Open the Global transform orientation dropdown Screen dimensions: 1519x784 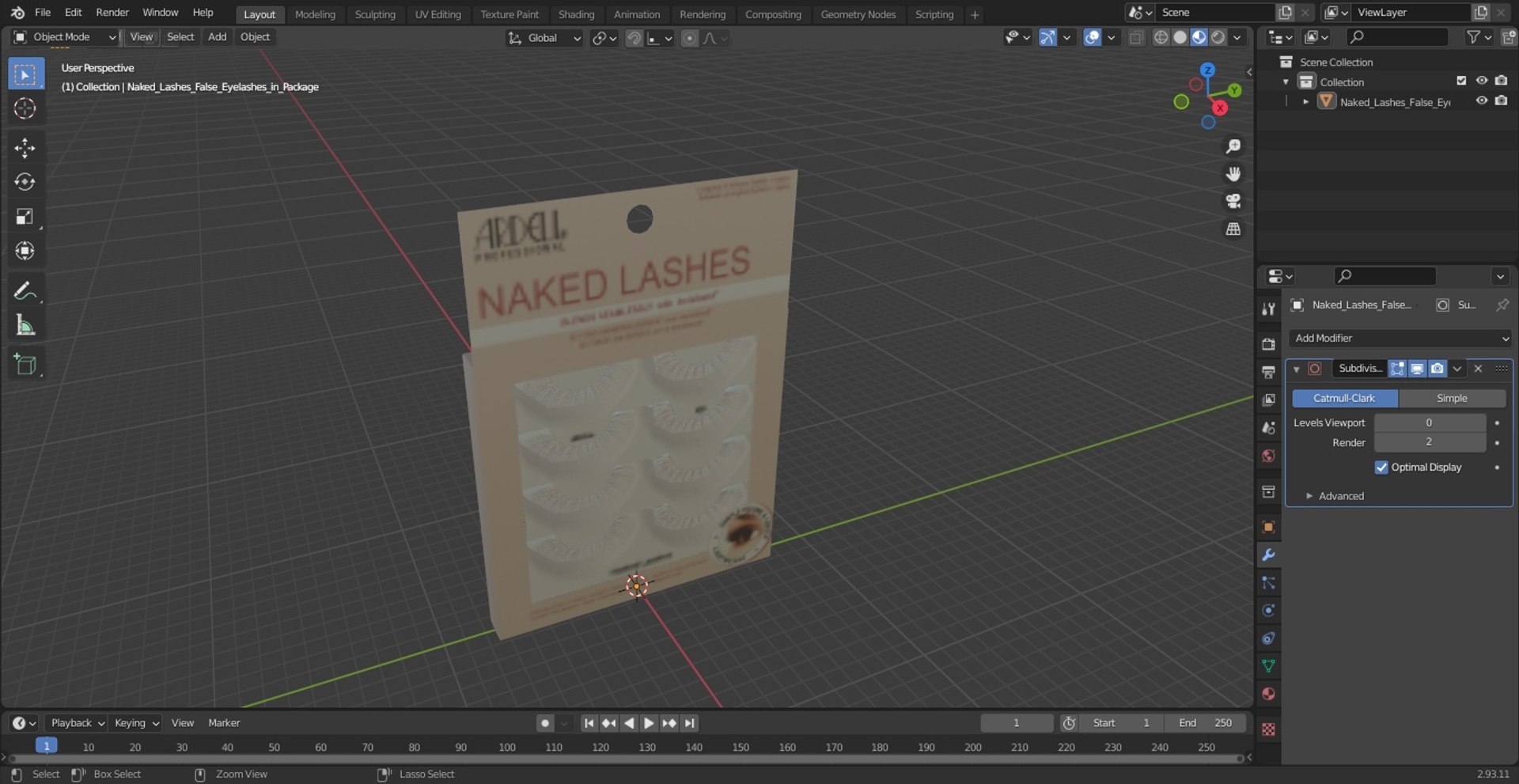[544, 38]
